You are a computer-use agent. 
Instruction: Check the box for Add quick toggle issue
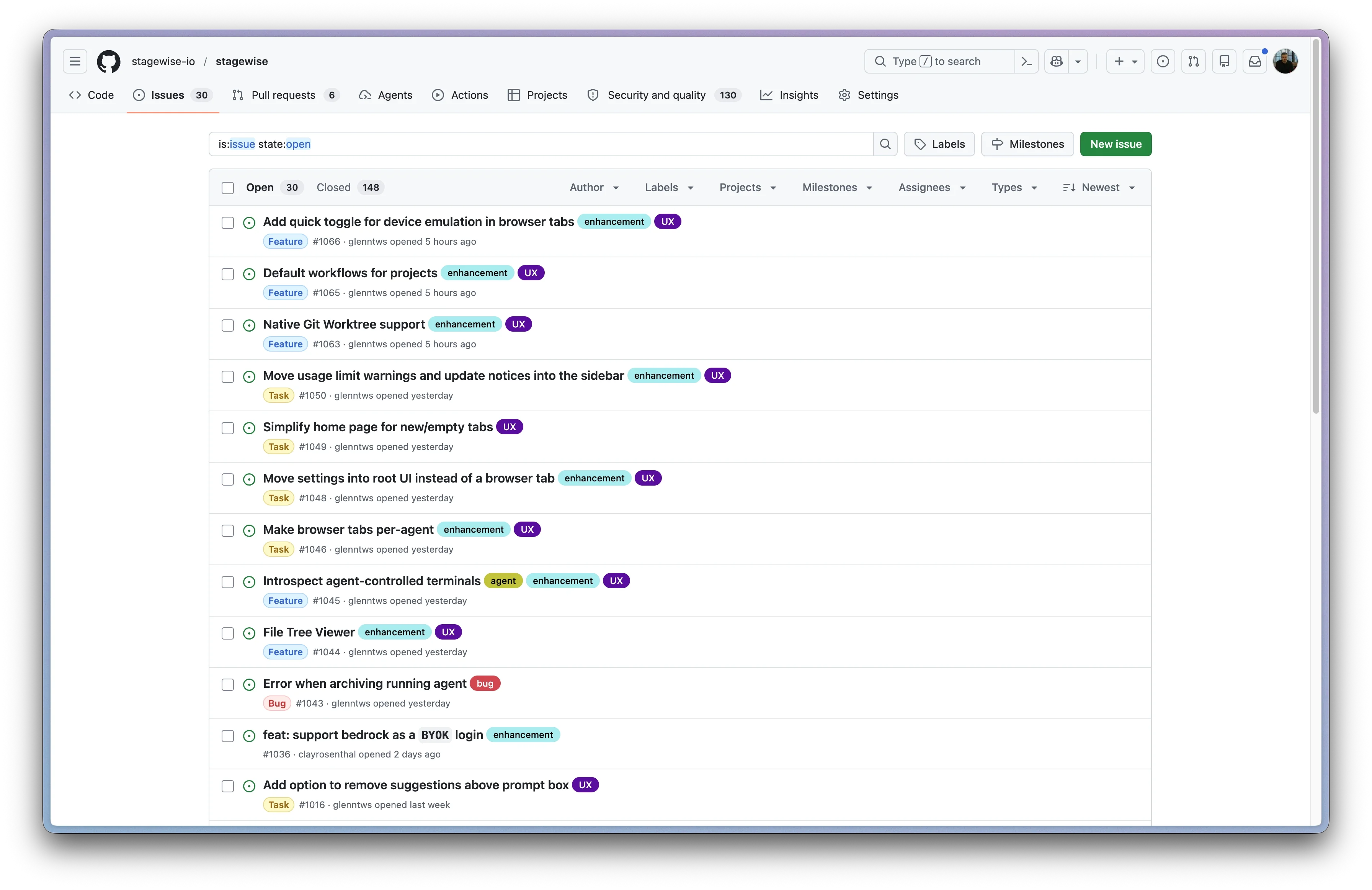(x=228, y=222)
